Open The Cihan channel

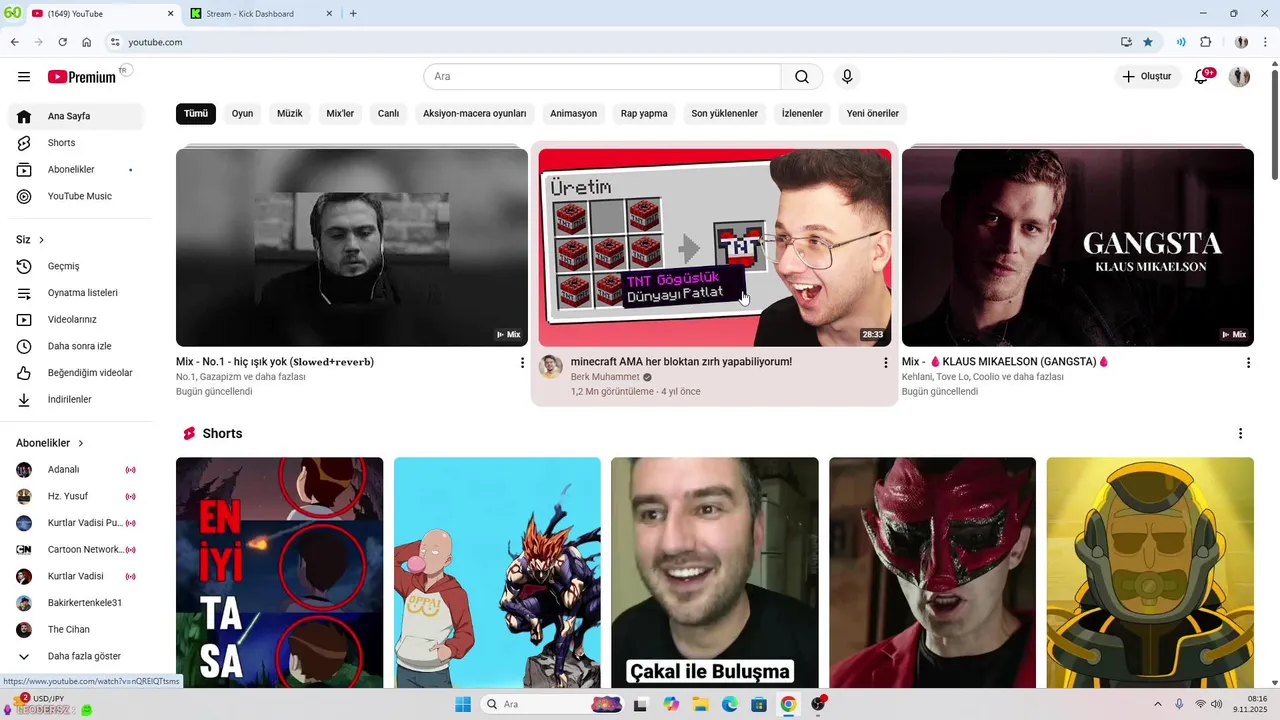click(x=76, y=630)
